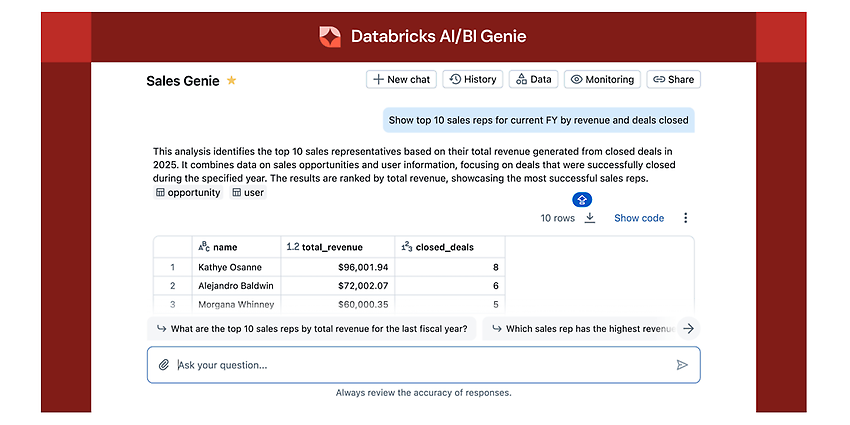This screenshot has width=850, height=425.
Task: Click the right arrow for more suggestions
Action: (688, 329)
